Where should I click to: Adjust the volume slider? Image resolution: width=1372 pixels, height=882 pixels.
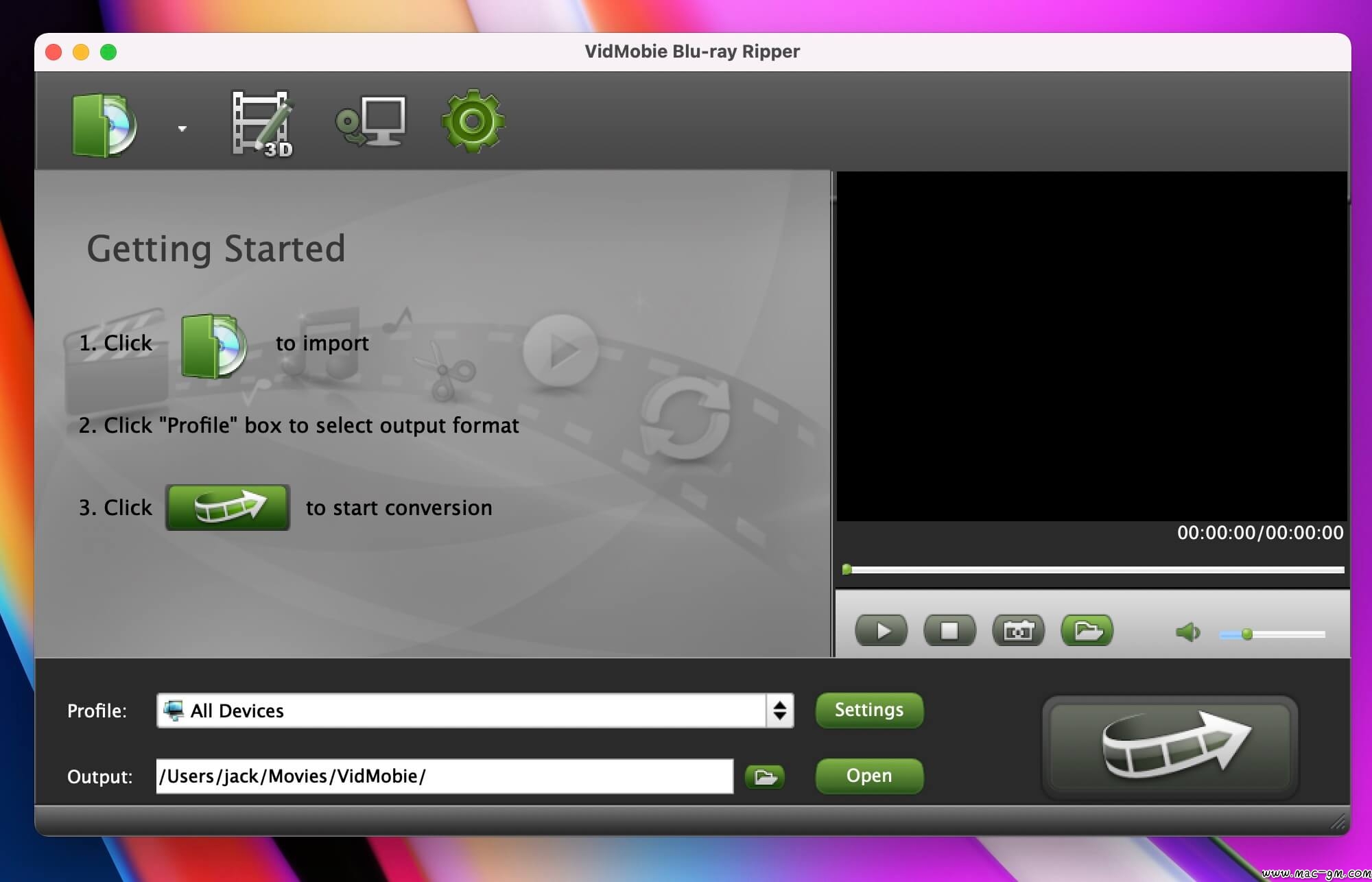pos(1272,634)
